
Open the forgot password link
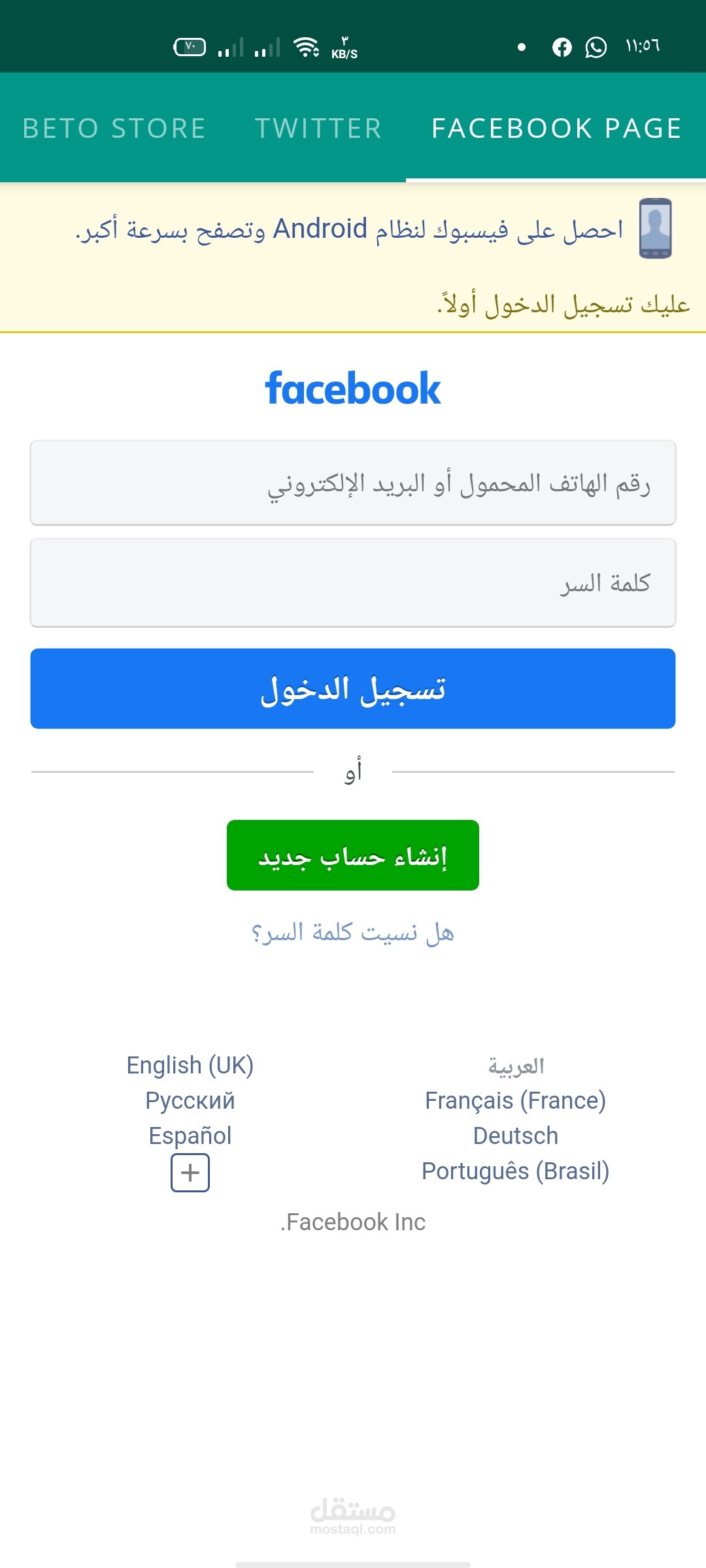point(353,932)
